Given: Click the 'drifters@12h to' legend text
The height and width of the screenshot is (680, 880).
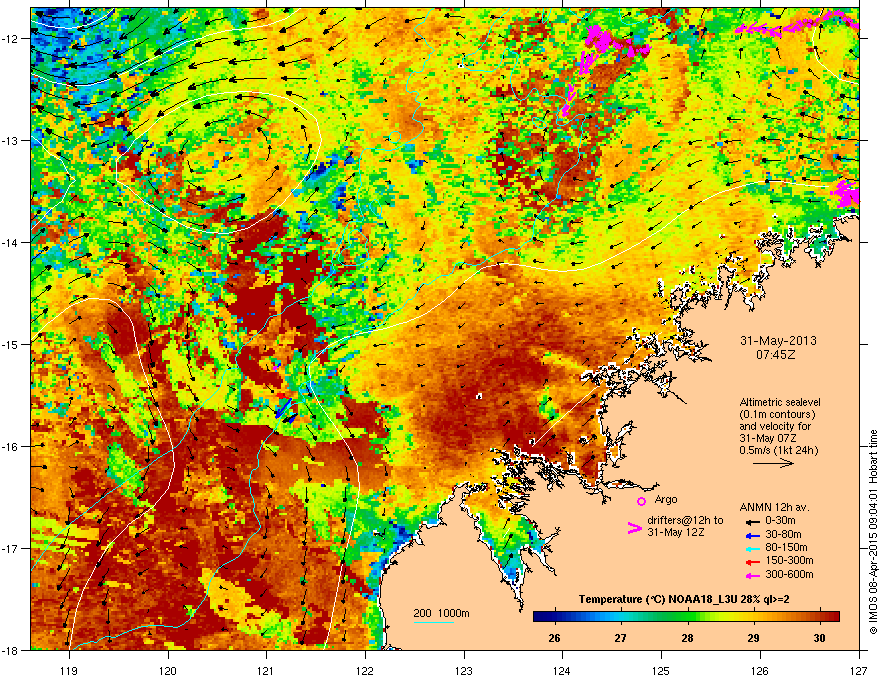Looking at the screenshot, I should 685,520.
